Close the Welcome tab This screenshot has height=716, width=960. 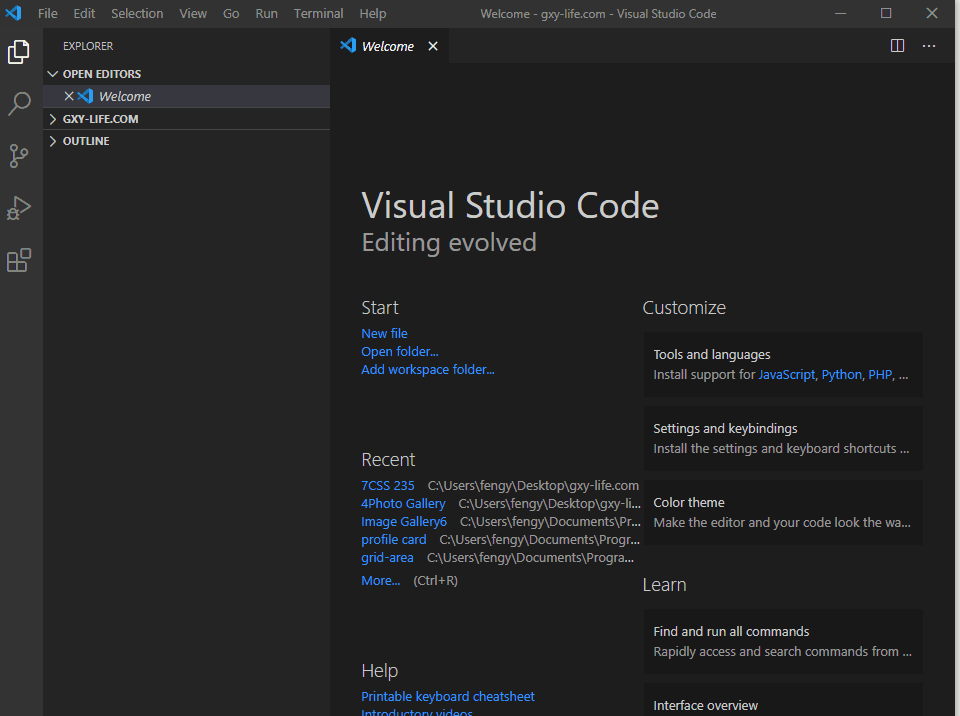pyautogui.click(x=433, y=46)
